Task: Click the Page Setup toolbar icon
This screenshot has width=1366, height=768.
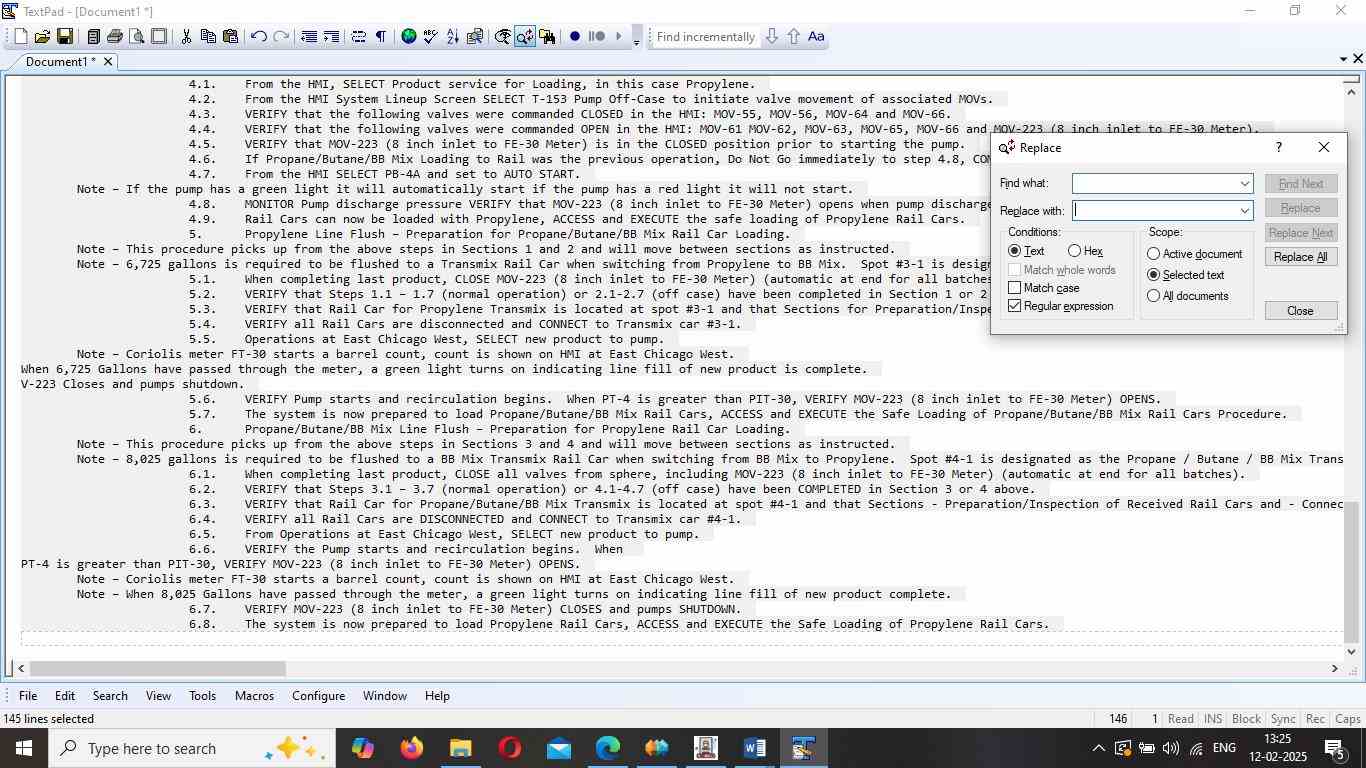Action: 159,37
